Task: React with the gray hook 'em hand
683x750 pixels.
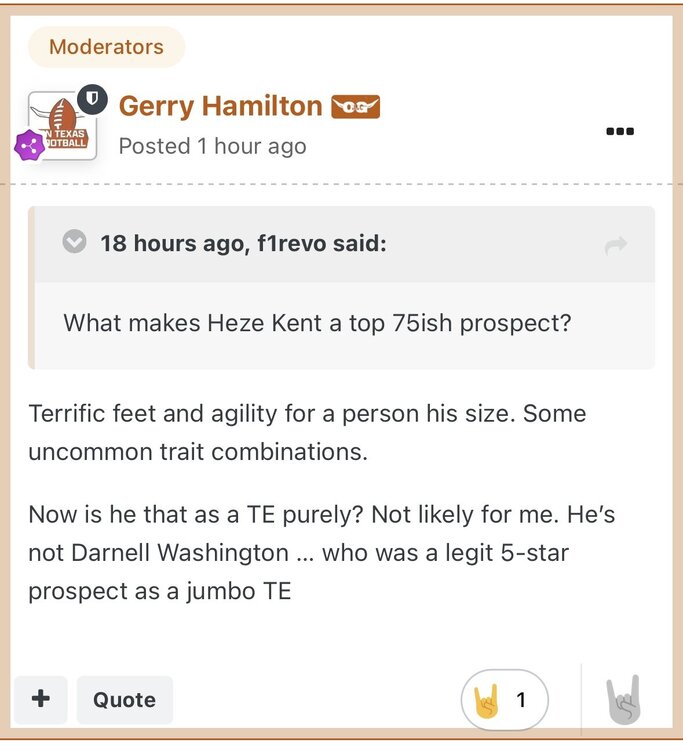Action: pos(623,699)
